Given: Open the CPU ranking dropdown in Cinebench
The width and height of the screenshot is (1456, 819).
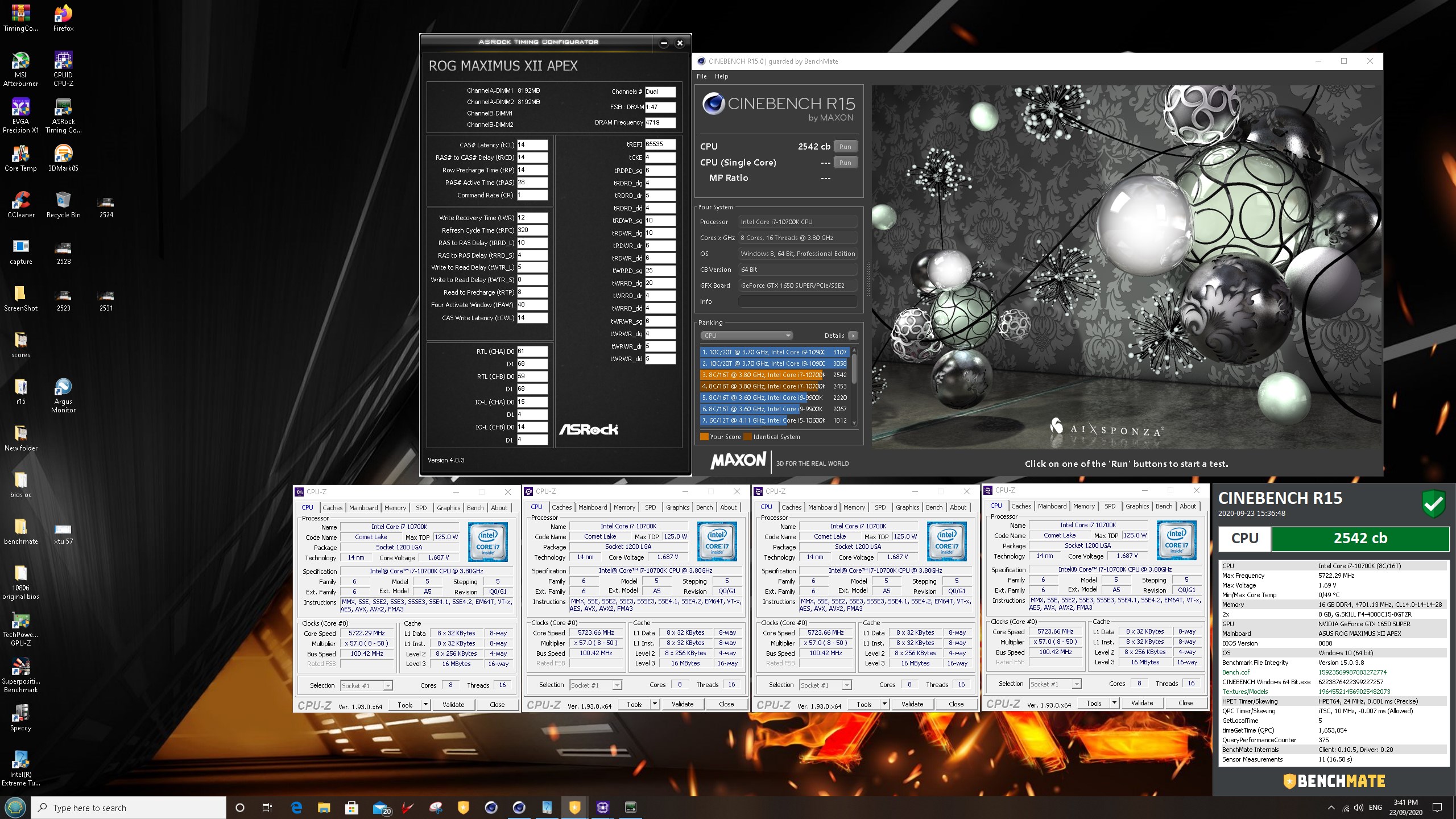Looking at the screenshot, I should pyautogui.click(x=747, y=336).
